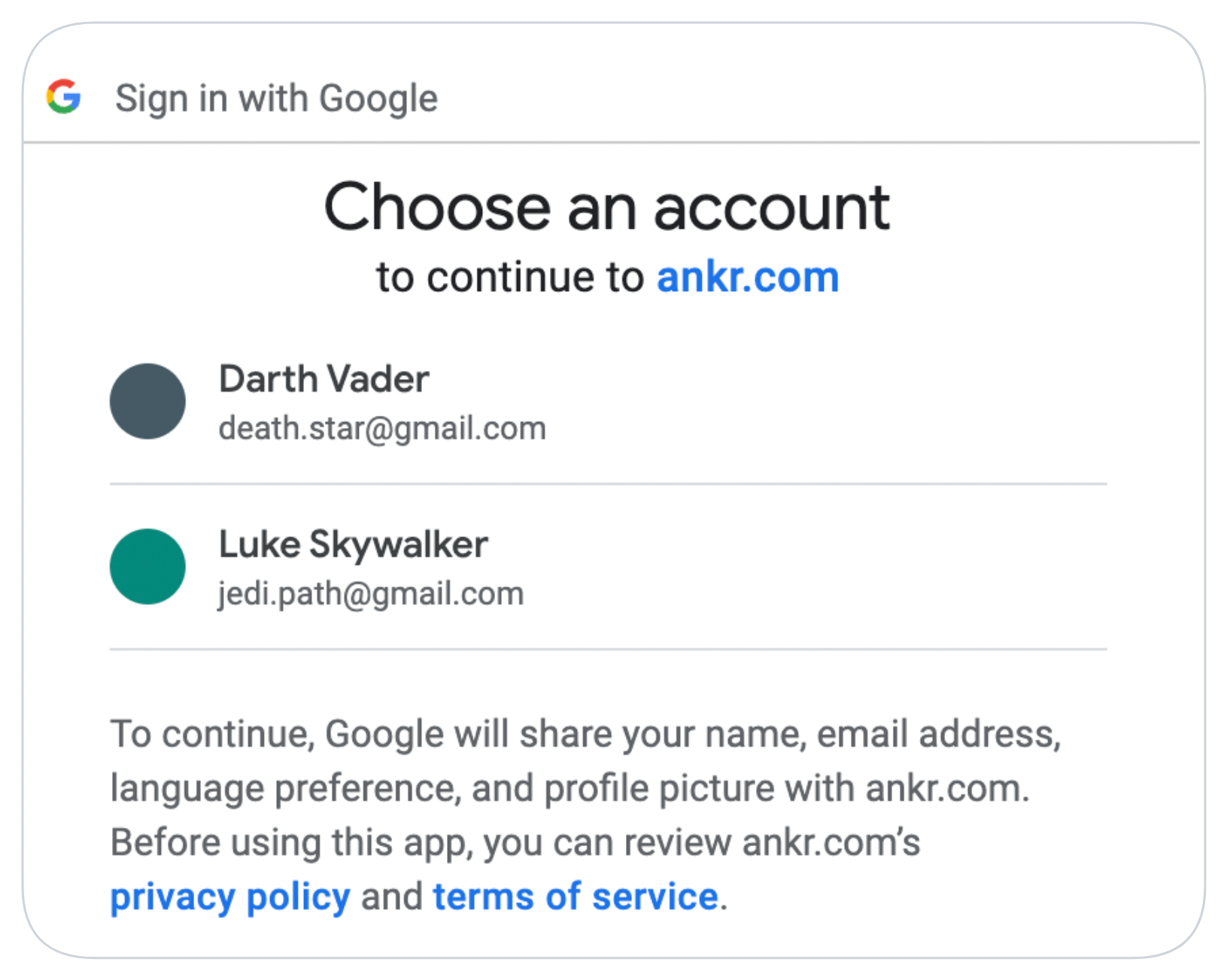The width and height of the screenshot is (1227, 980).
Task: Pick the jedi.path@gmail.com email address
Action: pos(371,594)
